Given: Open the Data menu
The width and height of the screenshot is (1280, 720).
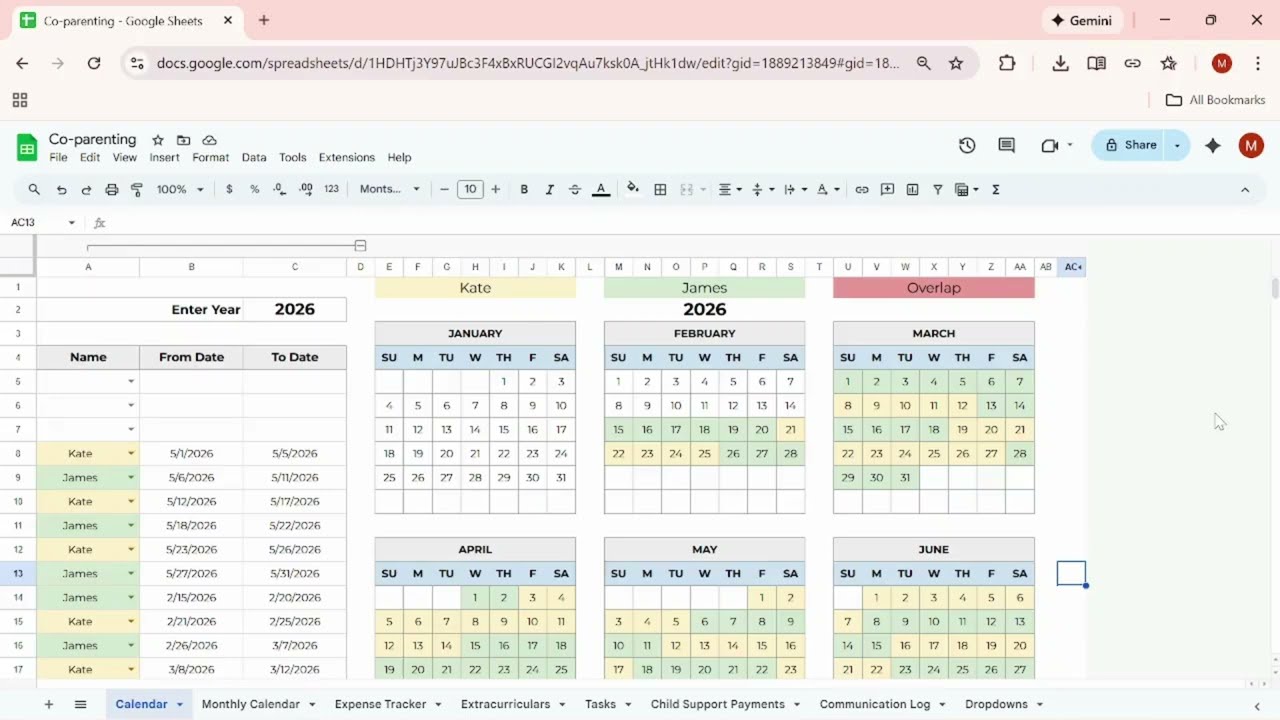Looking at the screenshot, I should (x=254, y=157).
